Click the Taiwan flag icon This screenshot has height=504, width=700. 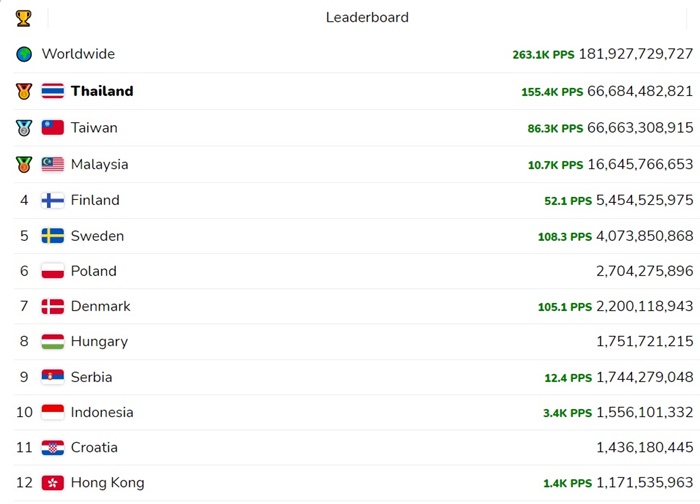pos(53,128)
